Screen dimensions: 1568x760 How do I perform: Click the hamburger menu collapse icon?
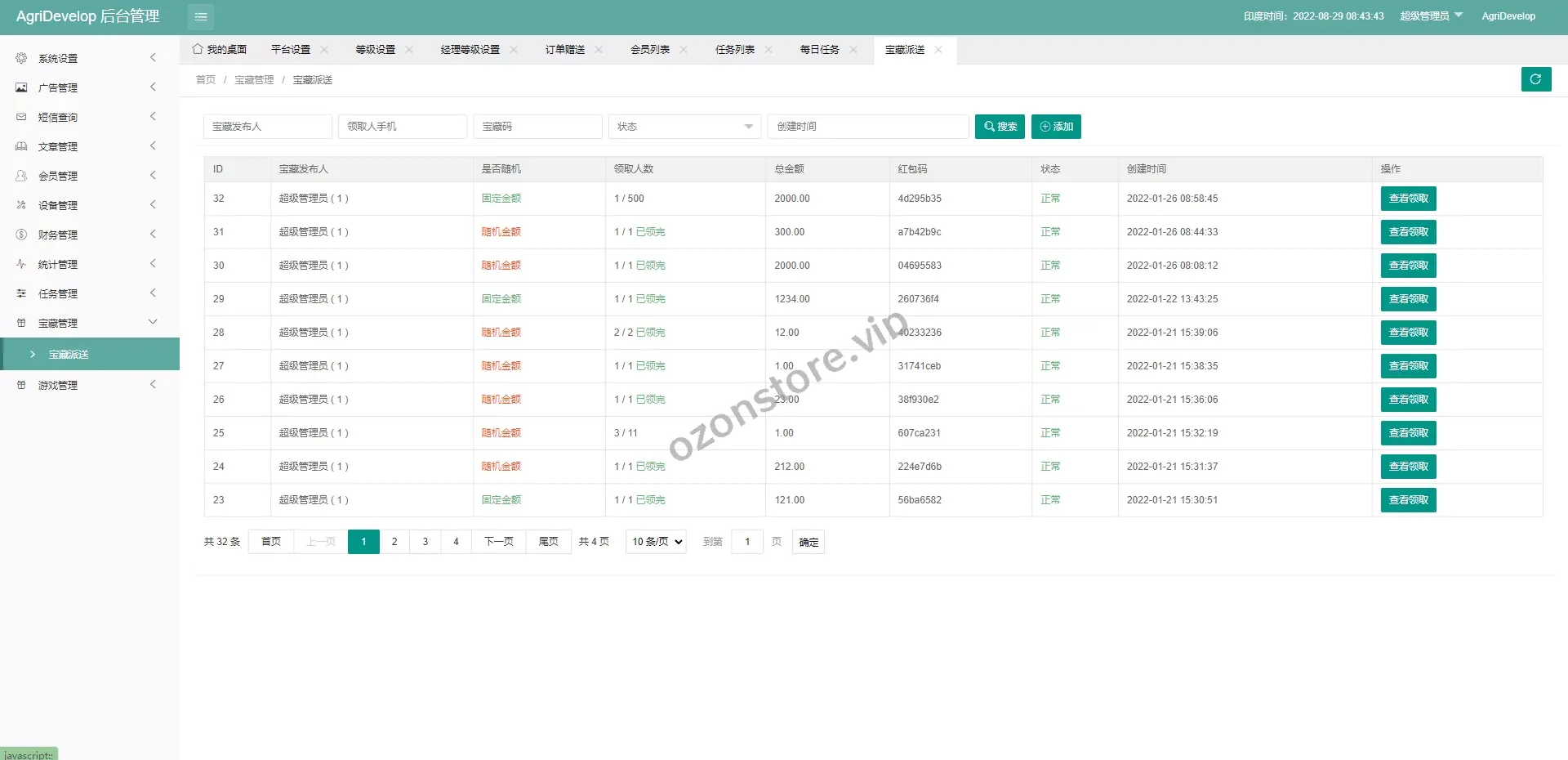pyautogui.click(x=200, y=16)
